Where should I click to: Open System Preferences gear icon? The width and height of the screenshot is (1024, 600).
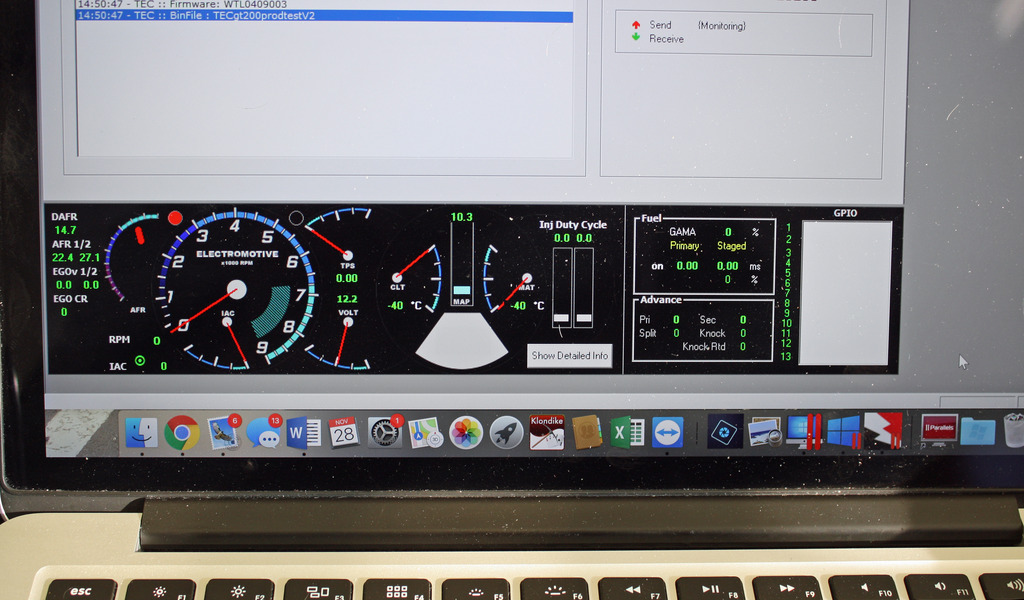384,432
